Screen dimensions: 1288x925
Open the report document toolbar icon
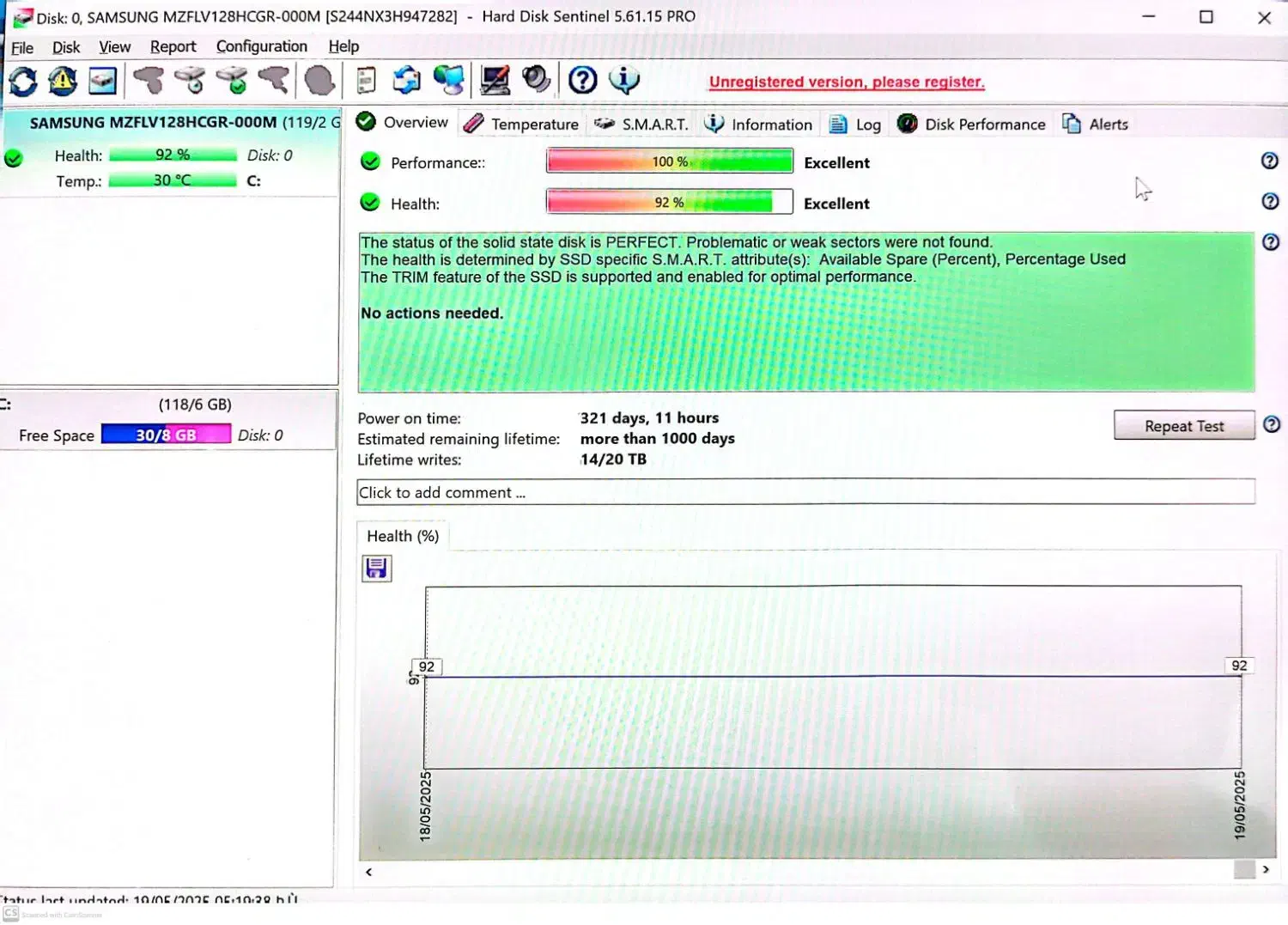click(367, 81)
